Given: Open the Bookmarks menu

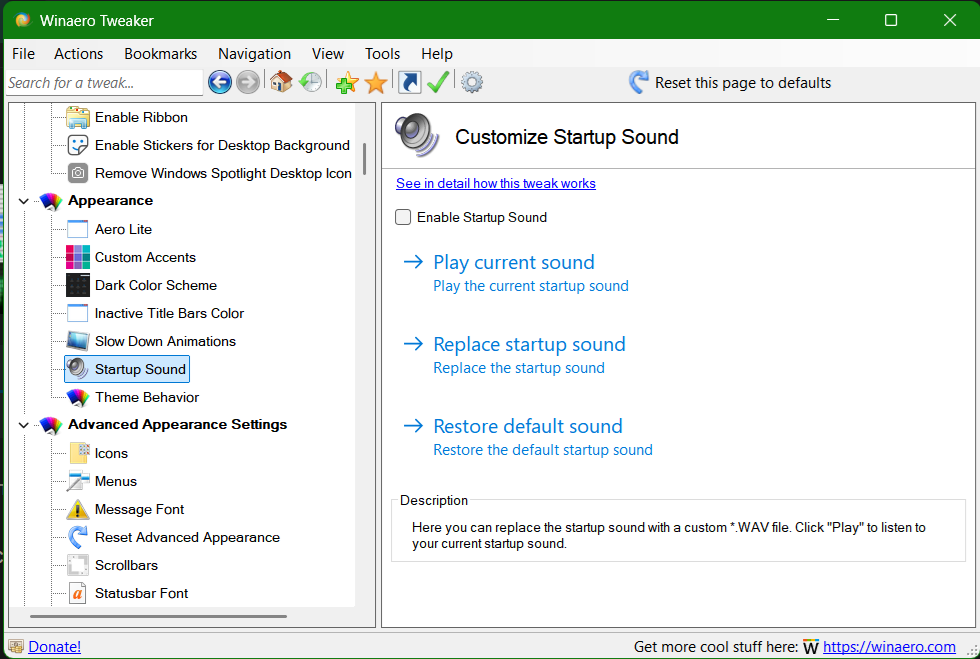Looking at the screenshot, I should point(161,54).
